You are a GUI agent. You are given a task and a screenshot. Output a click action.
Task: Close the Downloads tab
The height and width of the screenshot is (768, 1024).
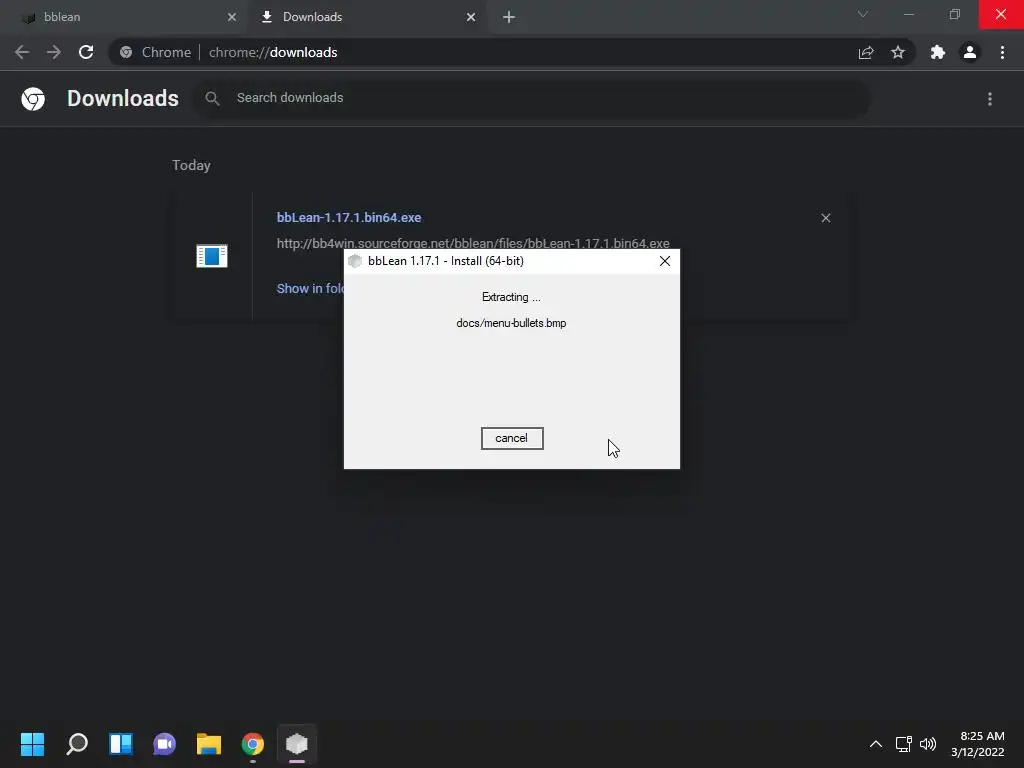471,17
